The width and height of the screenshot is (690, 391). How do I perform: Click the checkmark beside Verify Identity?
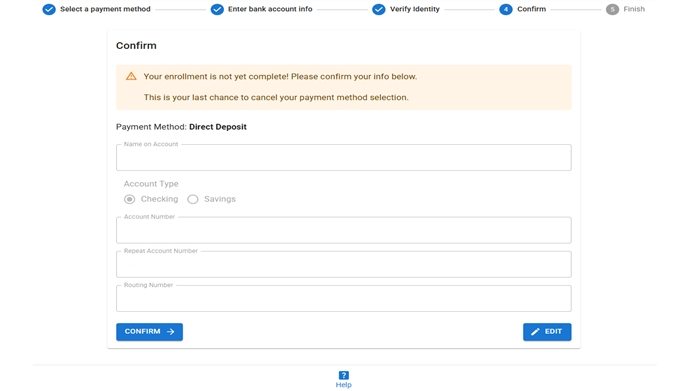(x=378, y=9)
